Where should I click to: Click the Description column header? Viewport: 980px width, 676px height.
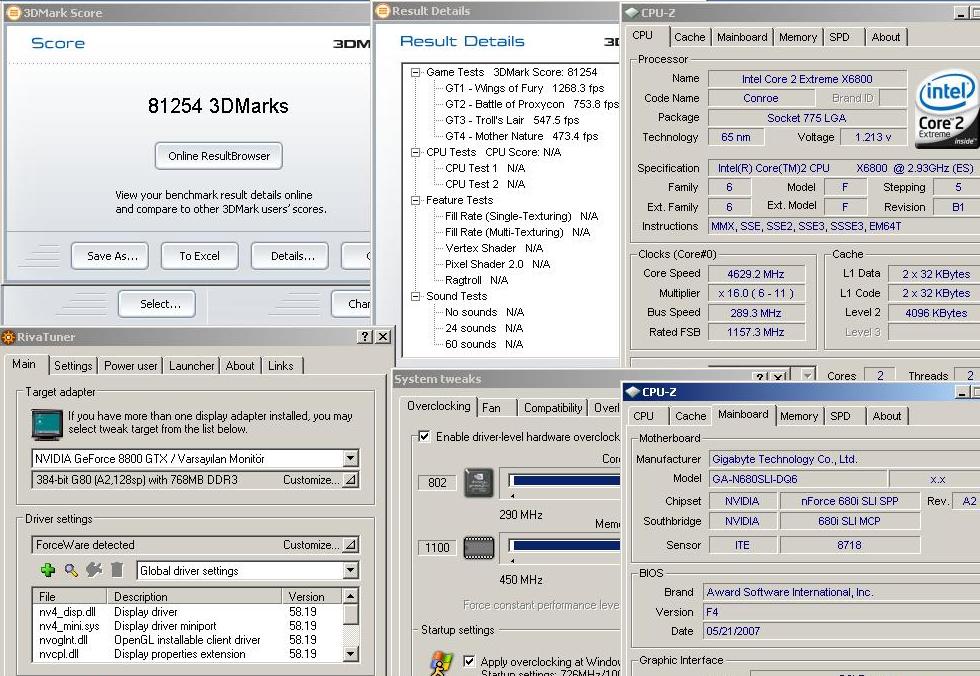(194, 597)
